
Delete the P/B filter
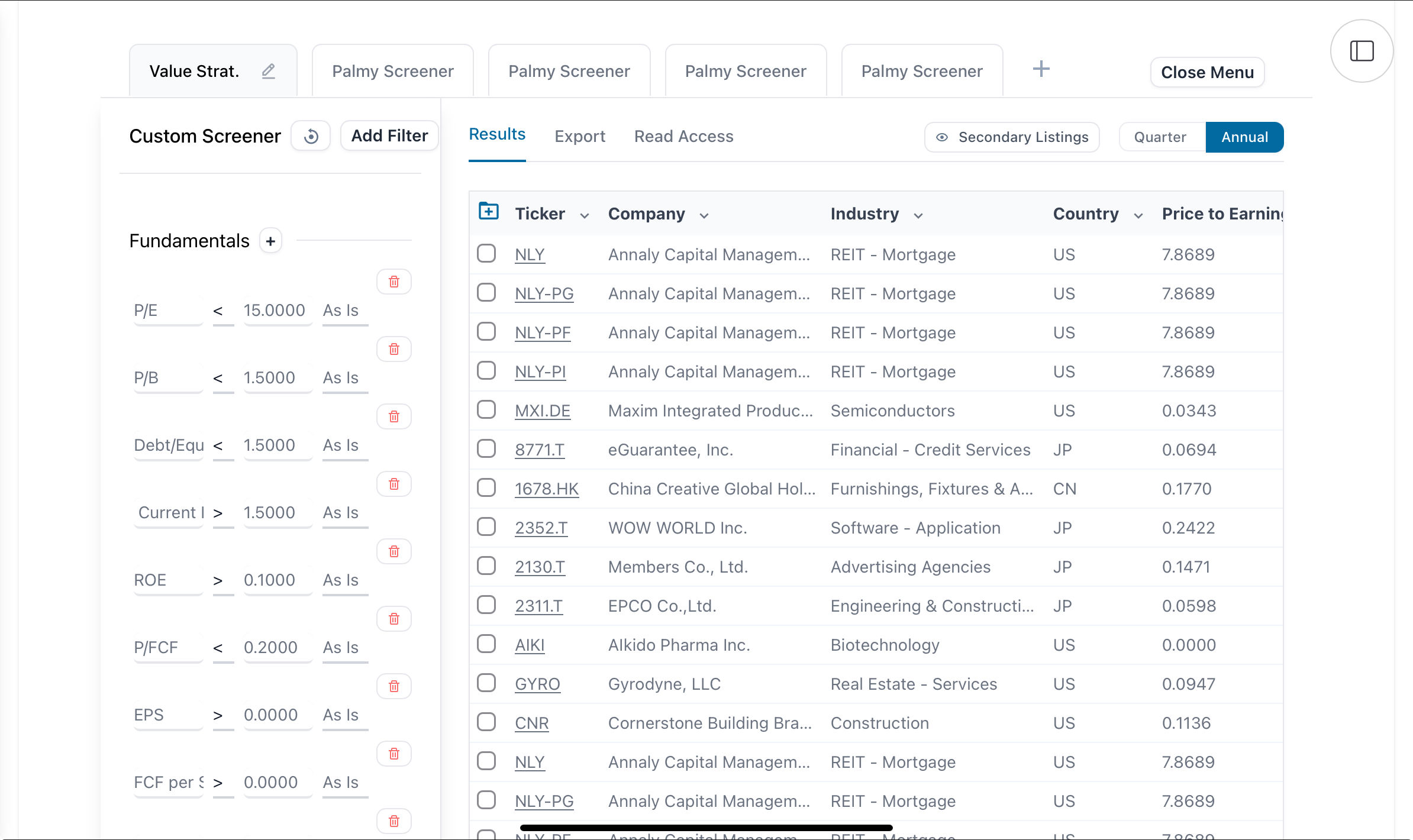click(x=394, y=349)
